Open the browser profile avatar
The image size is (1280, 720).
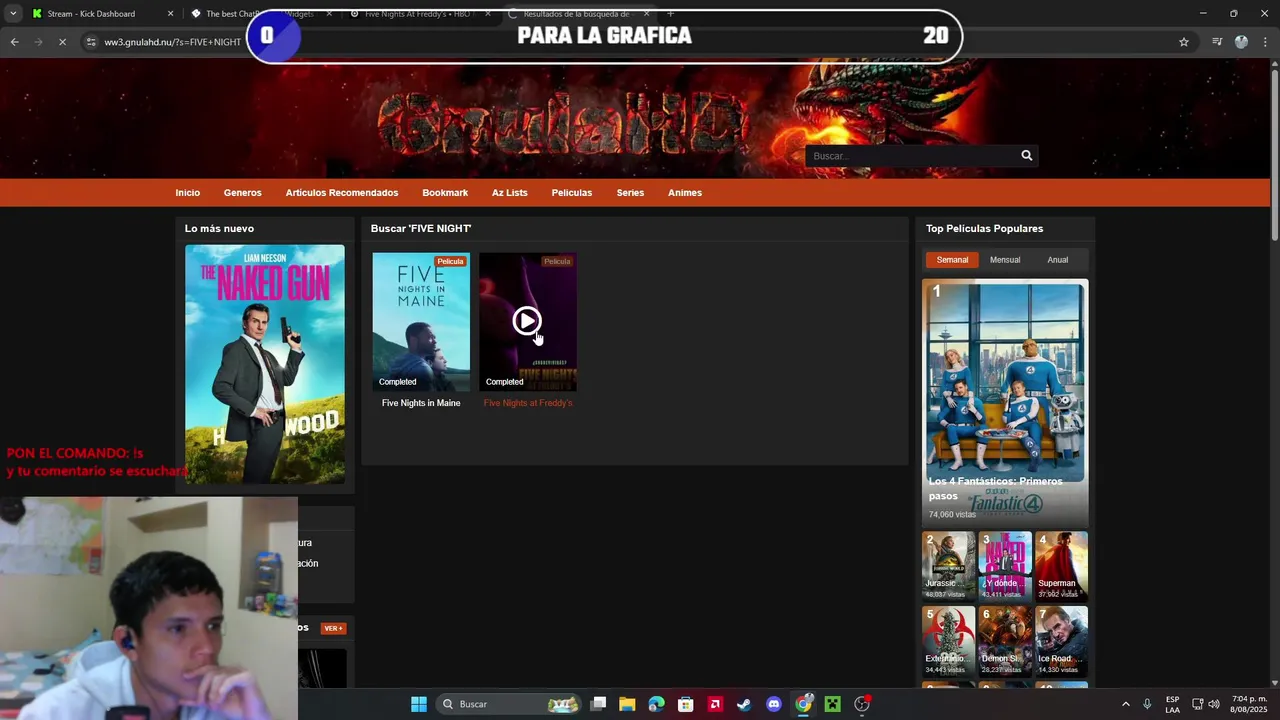pyautogui.click(x=1241, y=42)
